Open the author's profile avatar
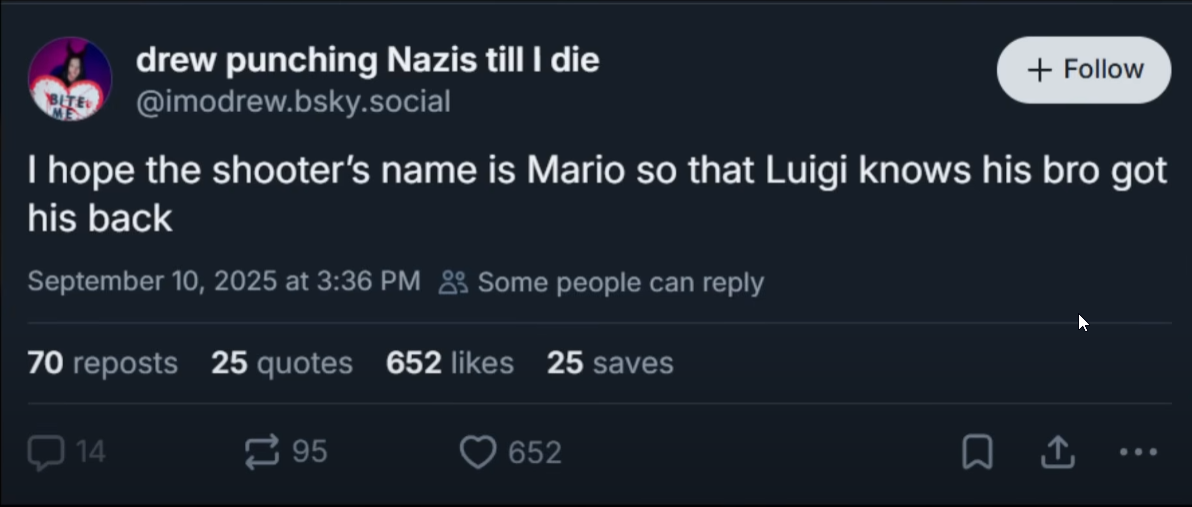Image resolution: width=1192 pixels, height=507 pixels. 70,78
